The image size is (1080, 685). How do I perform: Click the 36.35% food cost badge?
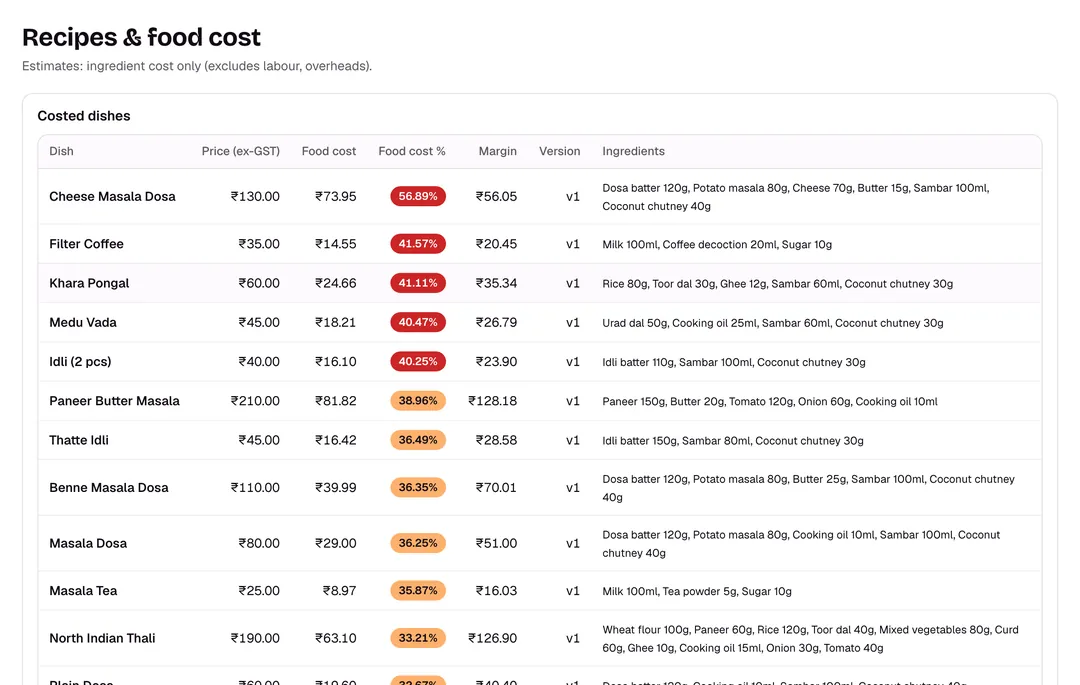[x=418, y=488]
